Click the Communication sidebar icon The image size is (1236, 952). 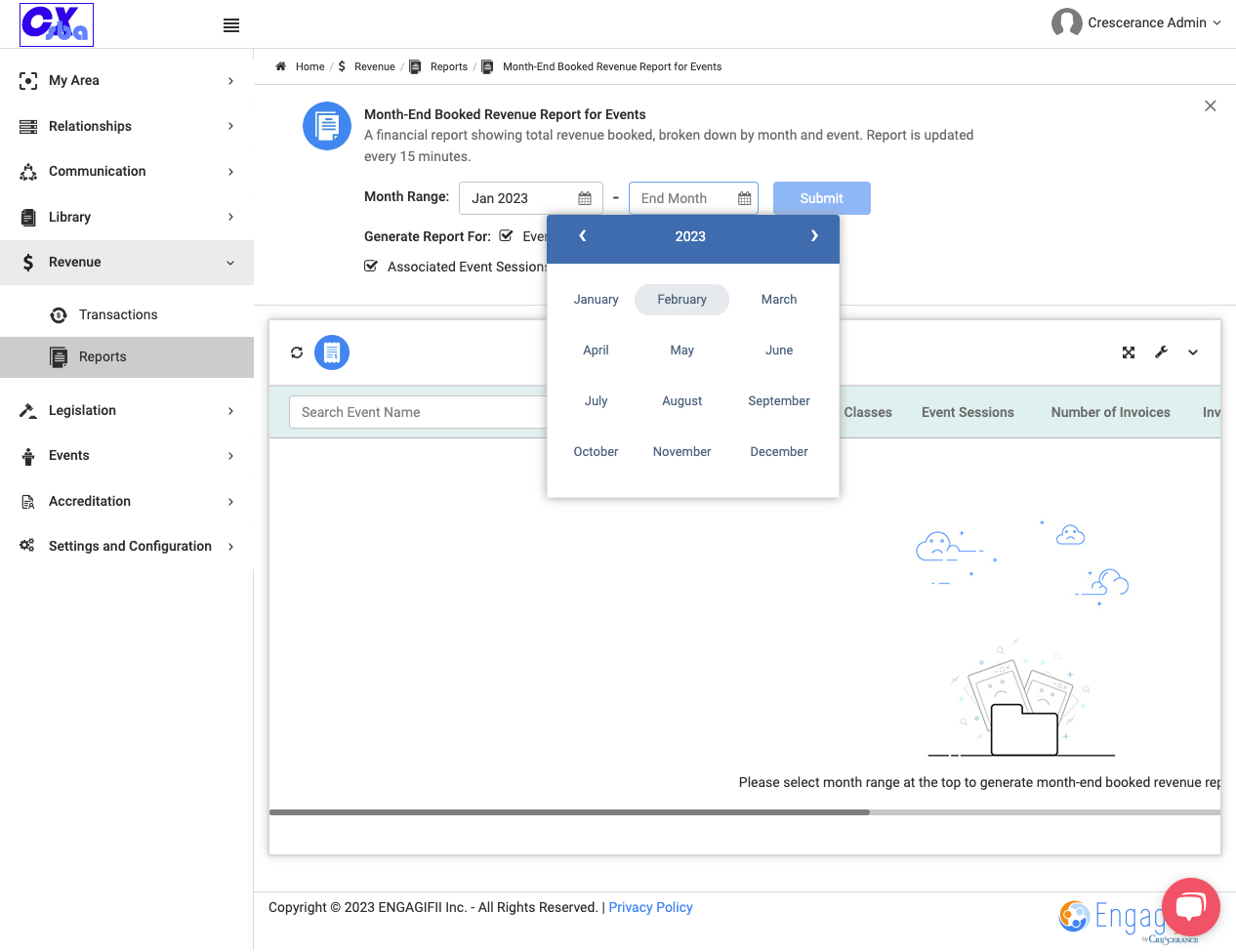[x=28, y=172]
